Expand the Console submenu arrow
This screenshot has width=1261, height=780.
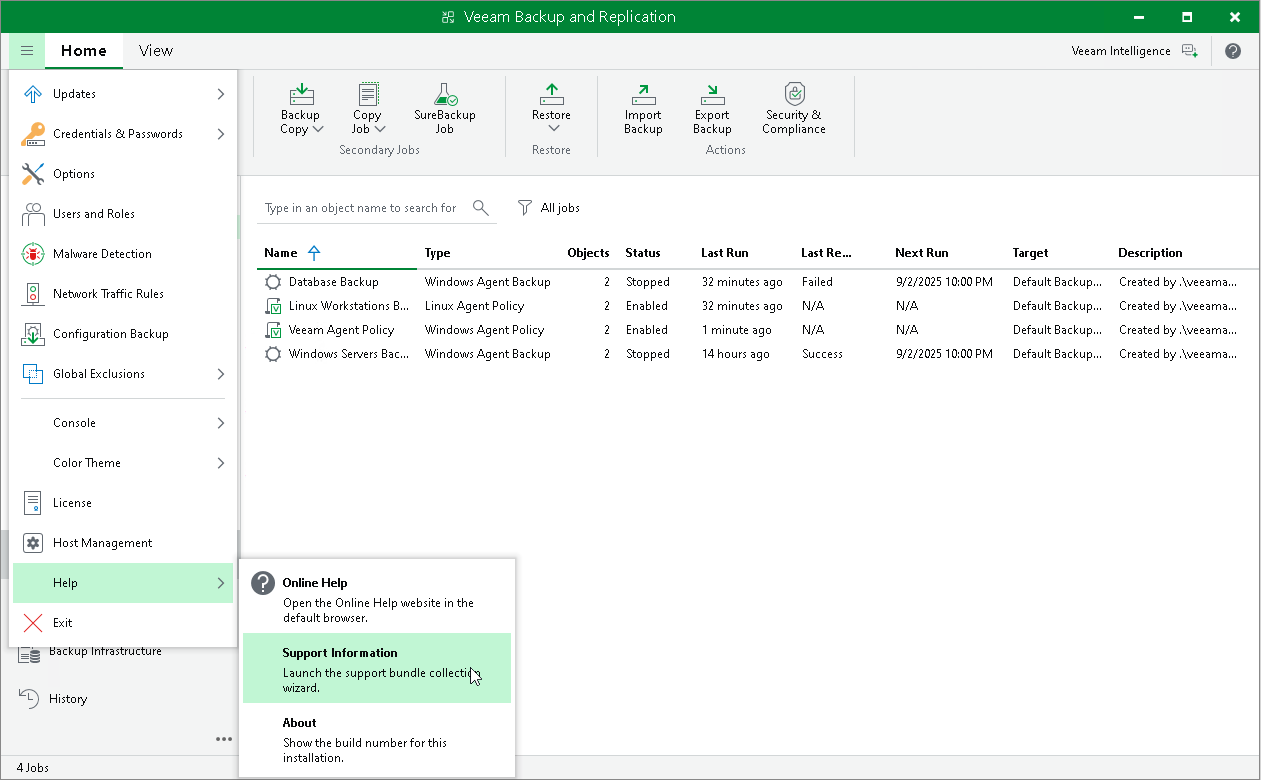220,423
